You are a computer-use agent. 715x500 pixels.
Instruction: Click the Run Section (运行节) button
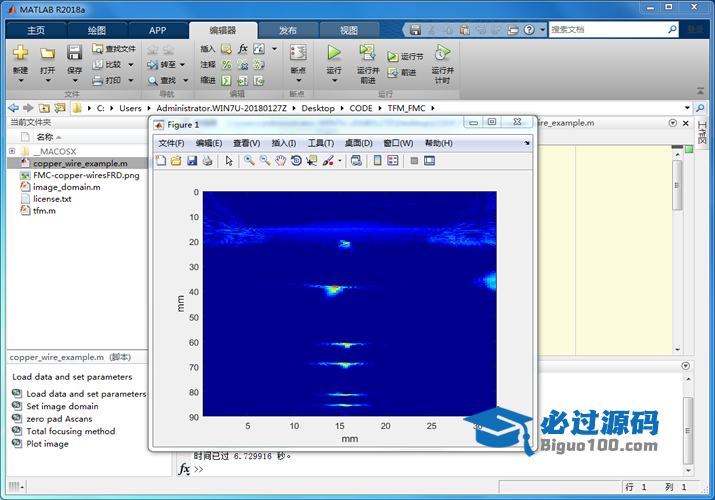click(405, 57)
